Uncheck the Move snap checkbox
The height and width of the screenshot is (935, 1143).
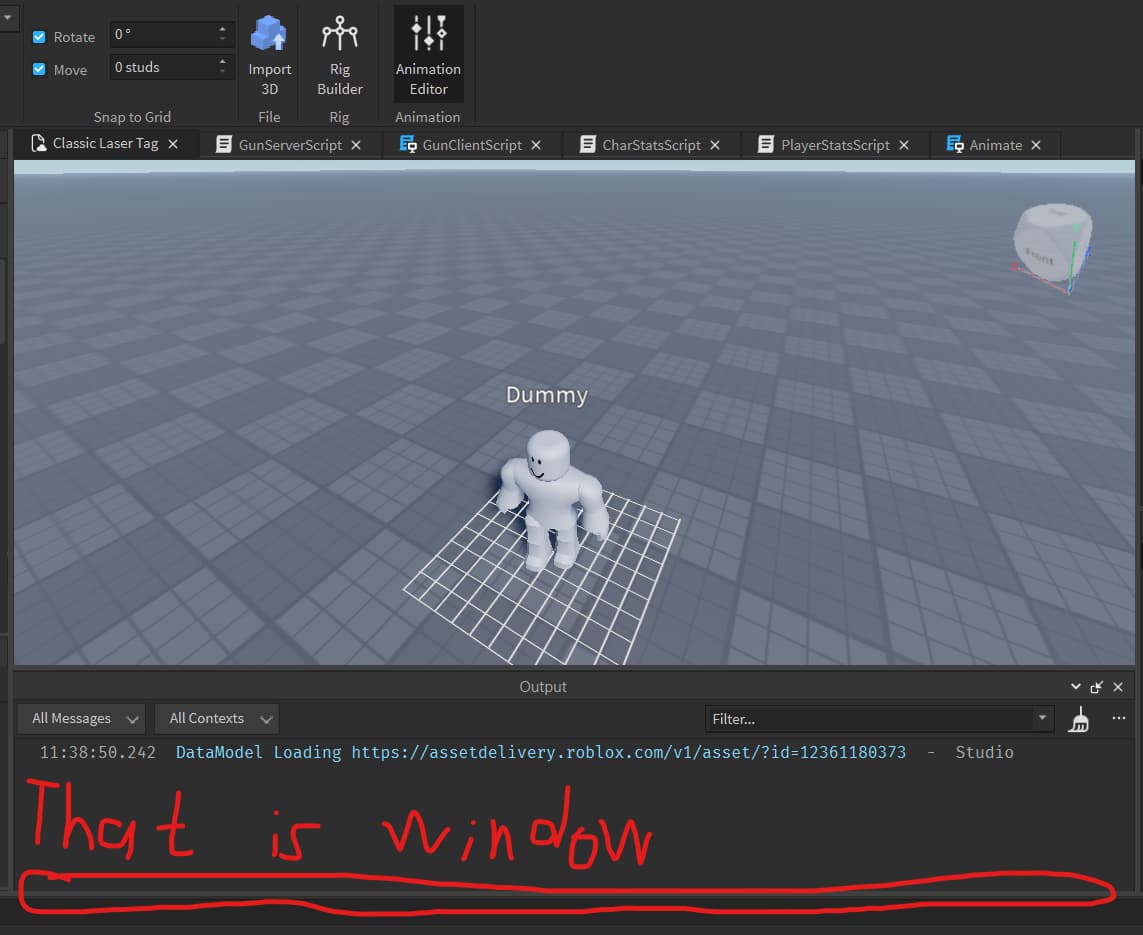coord(39,70)
